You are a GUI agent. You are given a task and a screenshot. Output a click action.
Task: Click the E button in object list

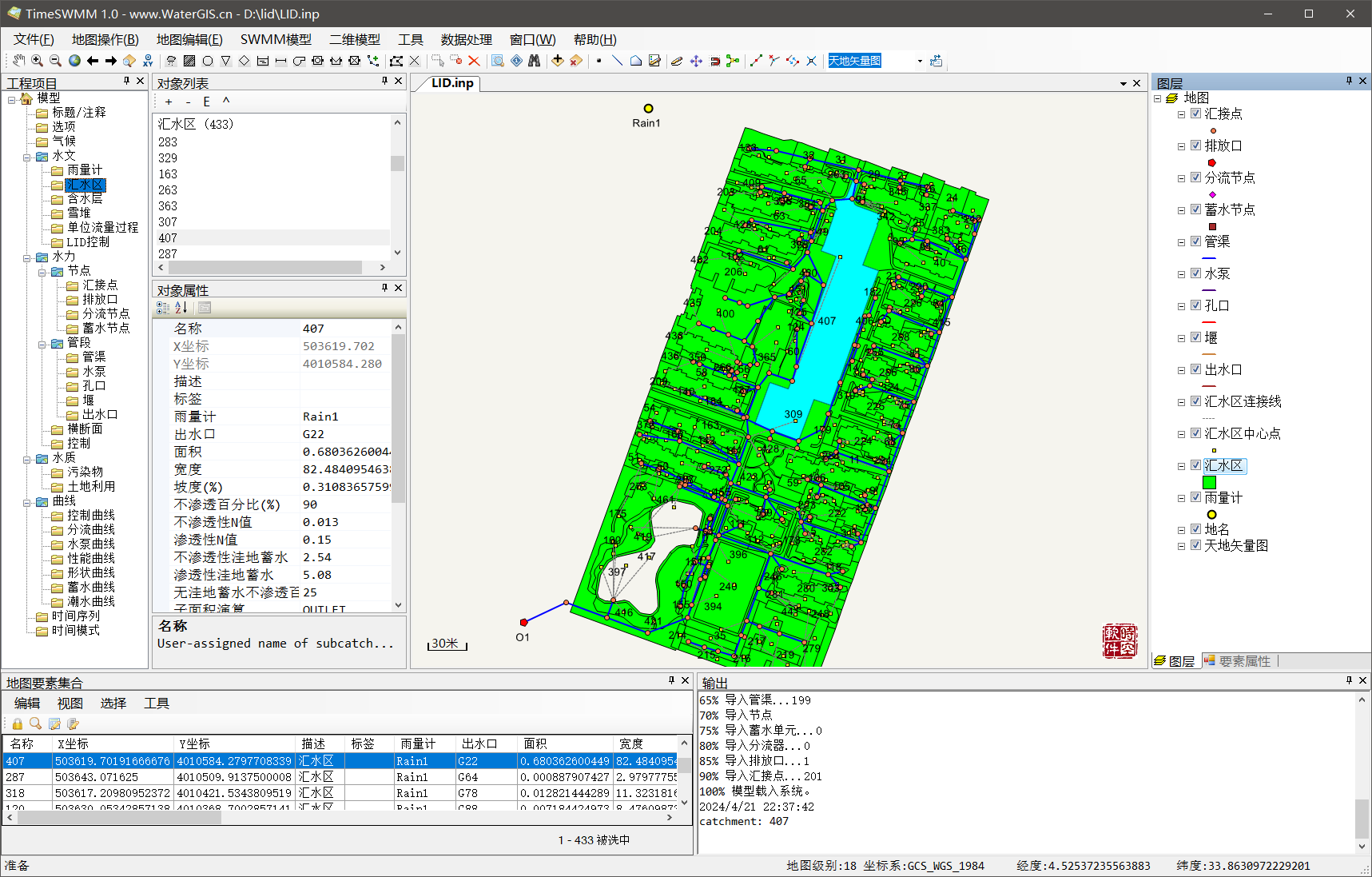click(206, 102)
